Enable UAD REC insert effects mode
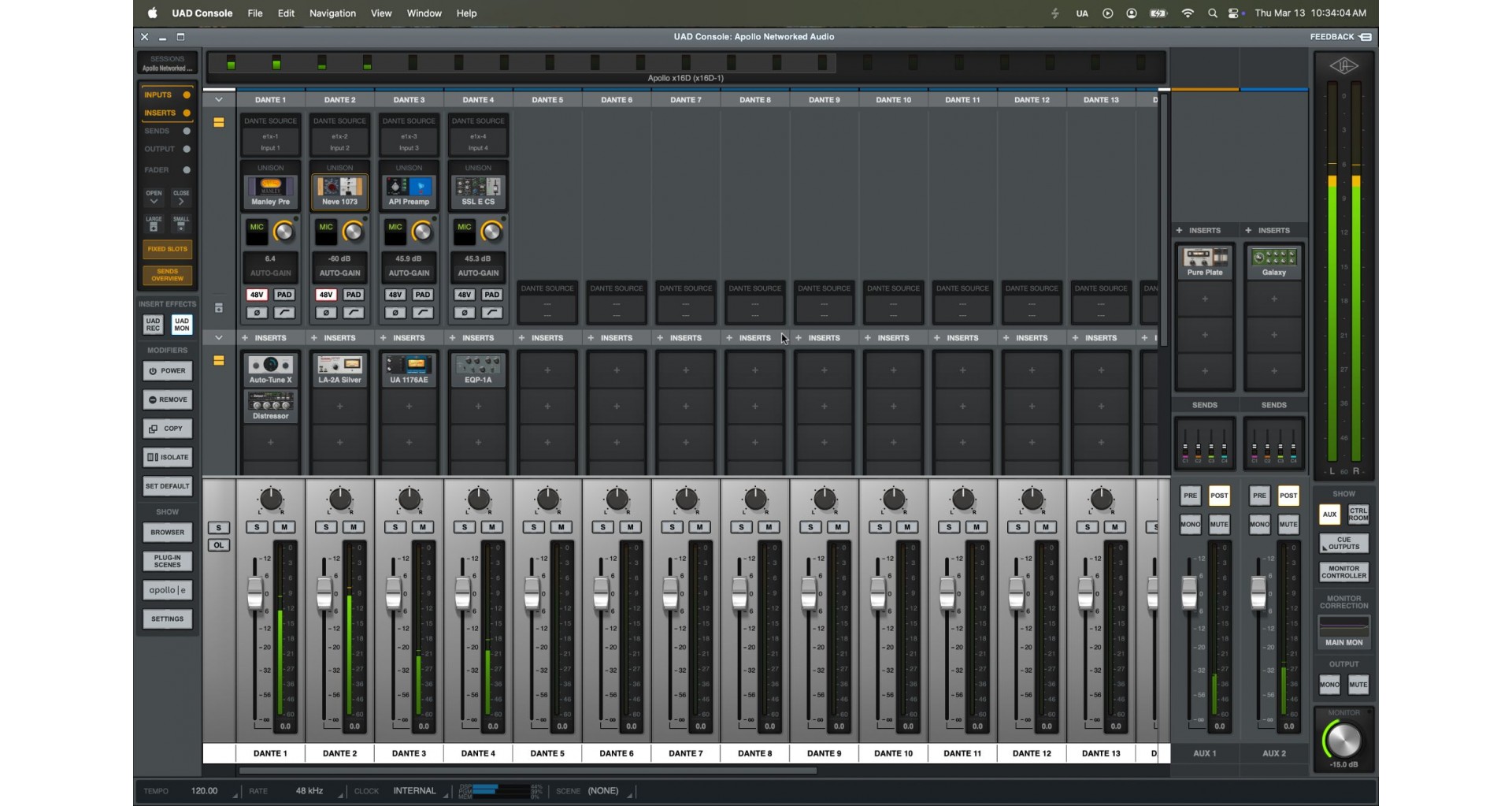Viewport: 1512px width, 806px height. click(153, 324)
